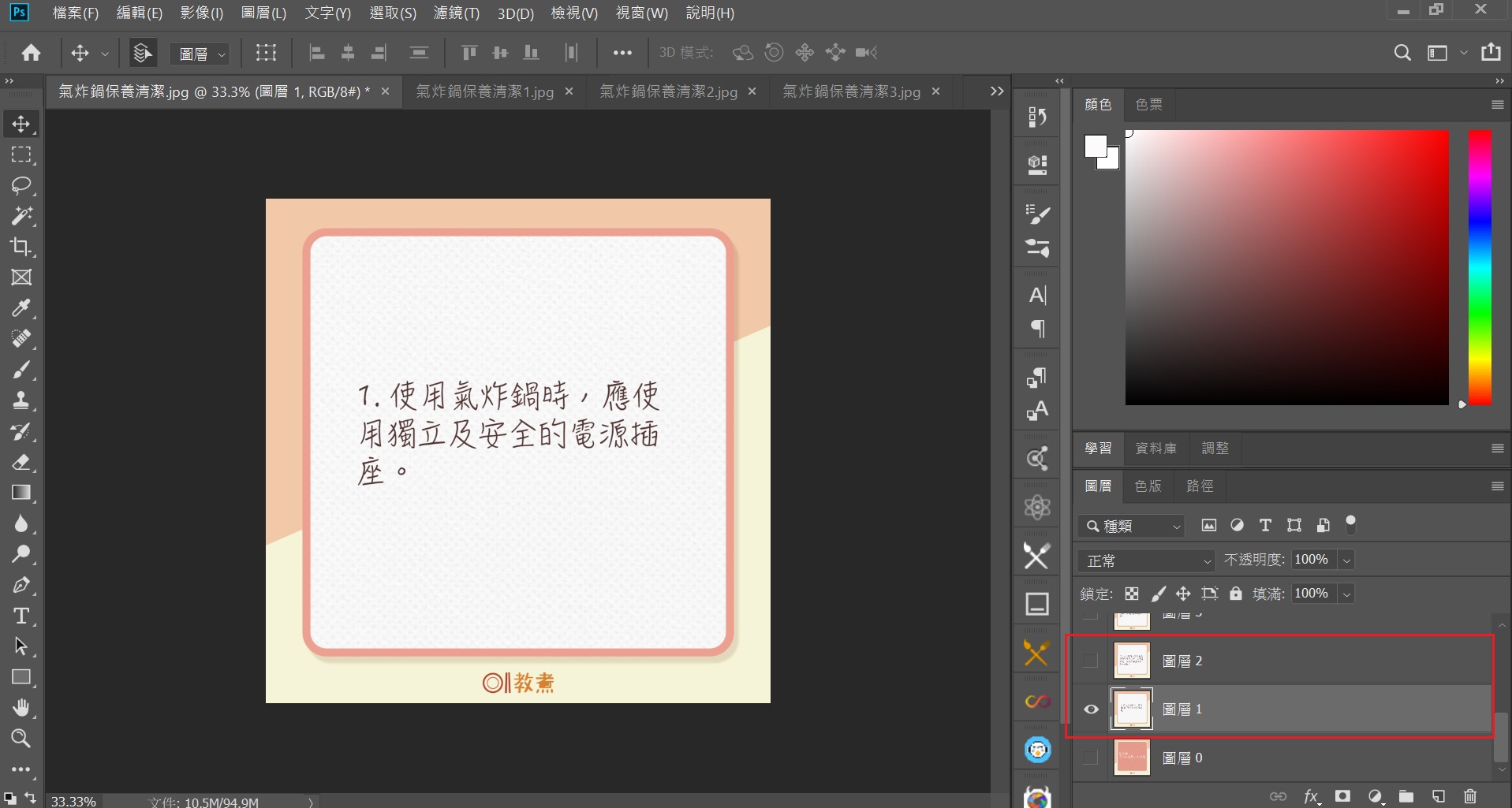Select the Eyedropper tool
1512x808 pixels.
21,308
